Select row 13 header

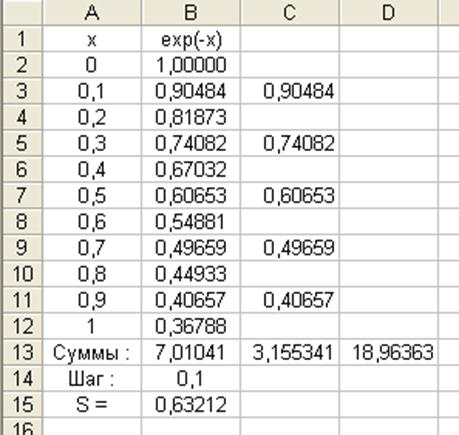tap(22, 352)
